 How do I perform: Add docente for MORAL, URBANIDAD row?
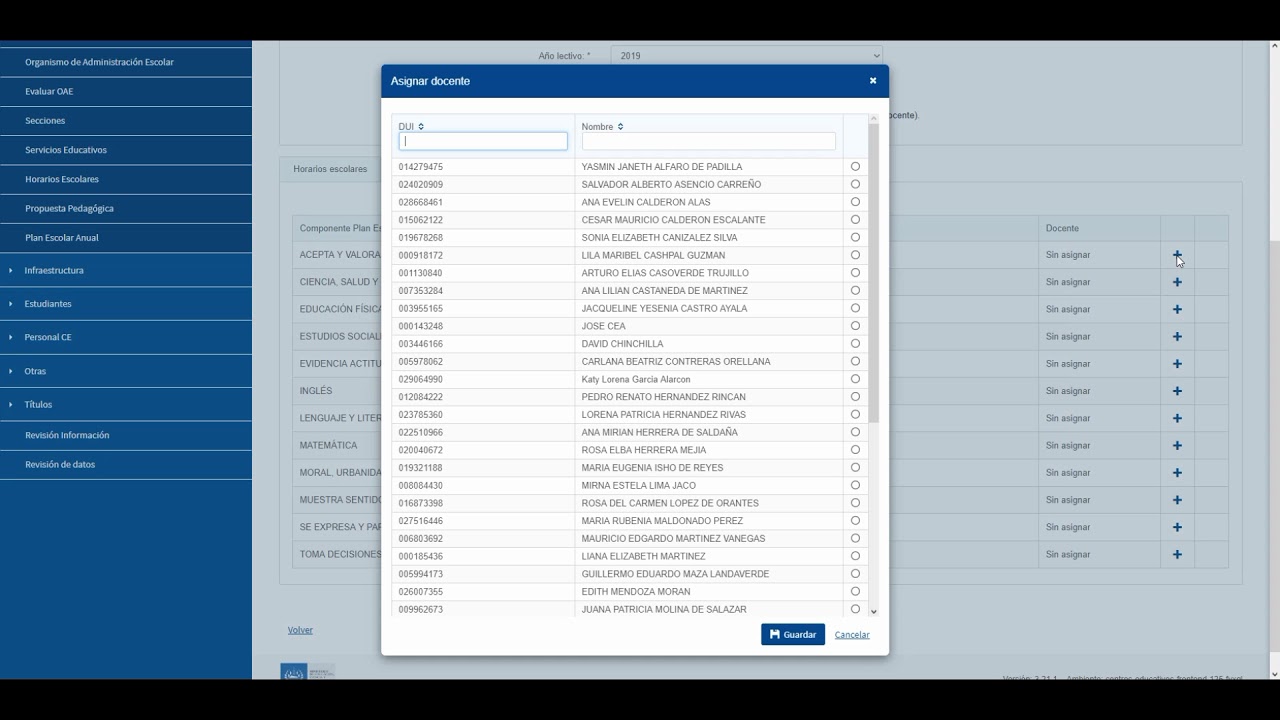point(1177,473)
